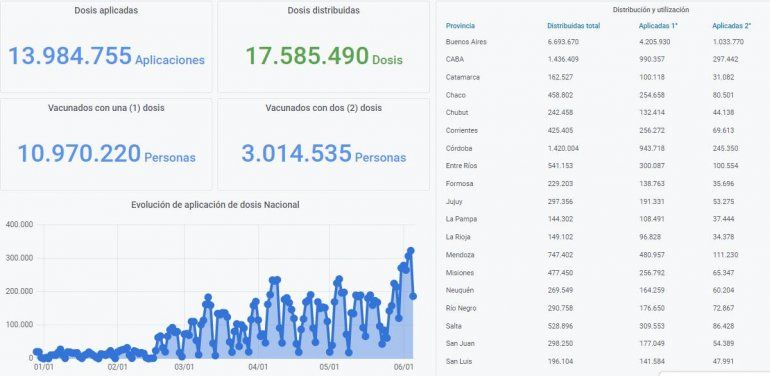The height and width of the screenshot is (376, 770).
Task: Select the Formosa row name
Action: [460, 184]
